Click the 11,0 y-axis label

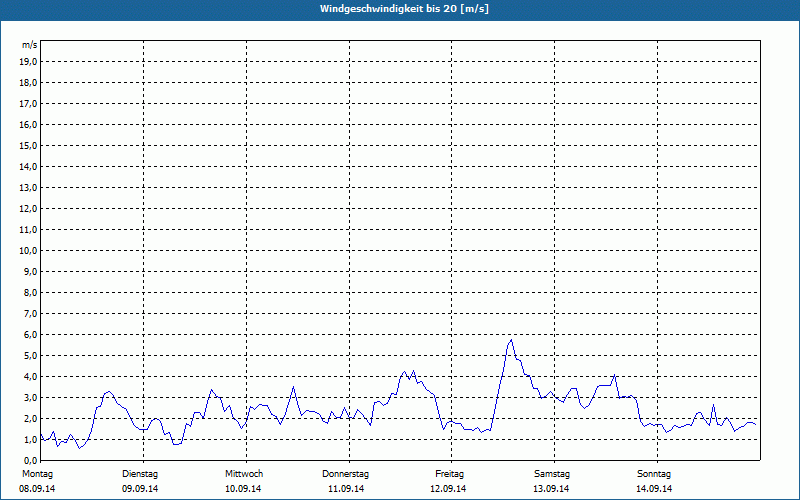point(28,230)
